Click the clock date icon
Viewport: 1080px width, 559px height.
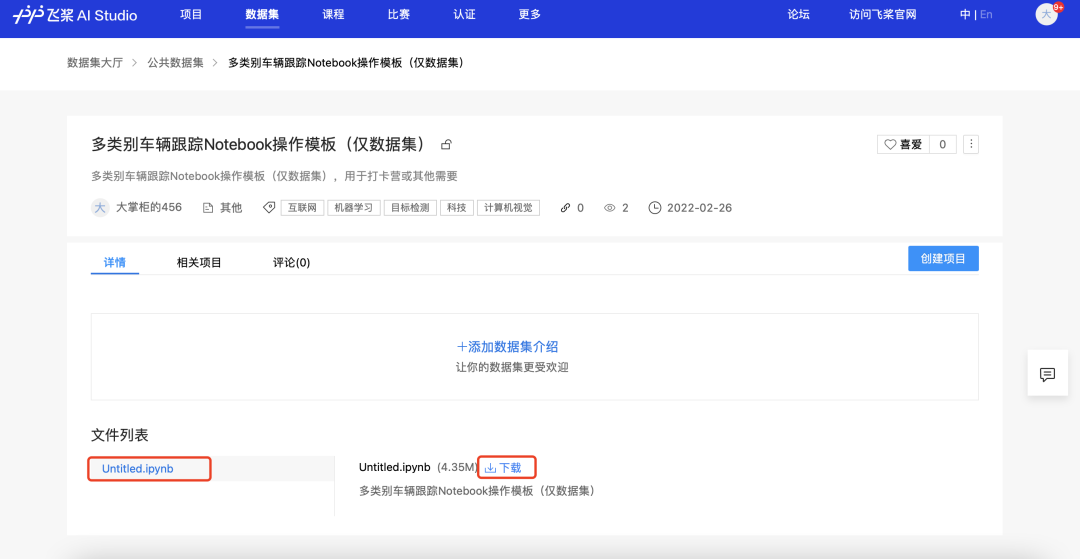point(655,207)
